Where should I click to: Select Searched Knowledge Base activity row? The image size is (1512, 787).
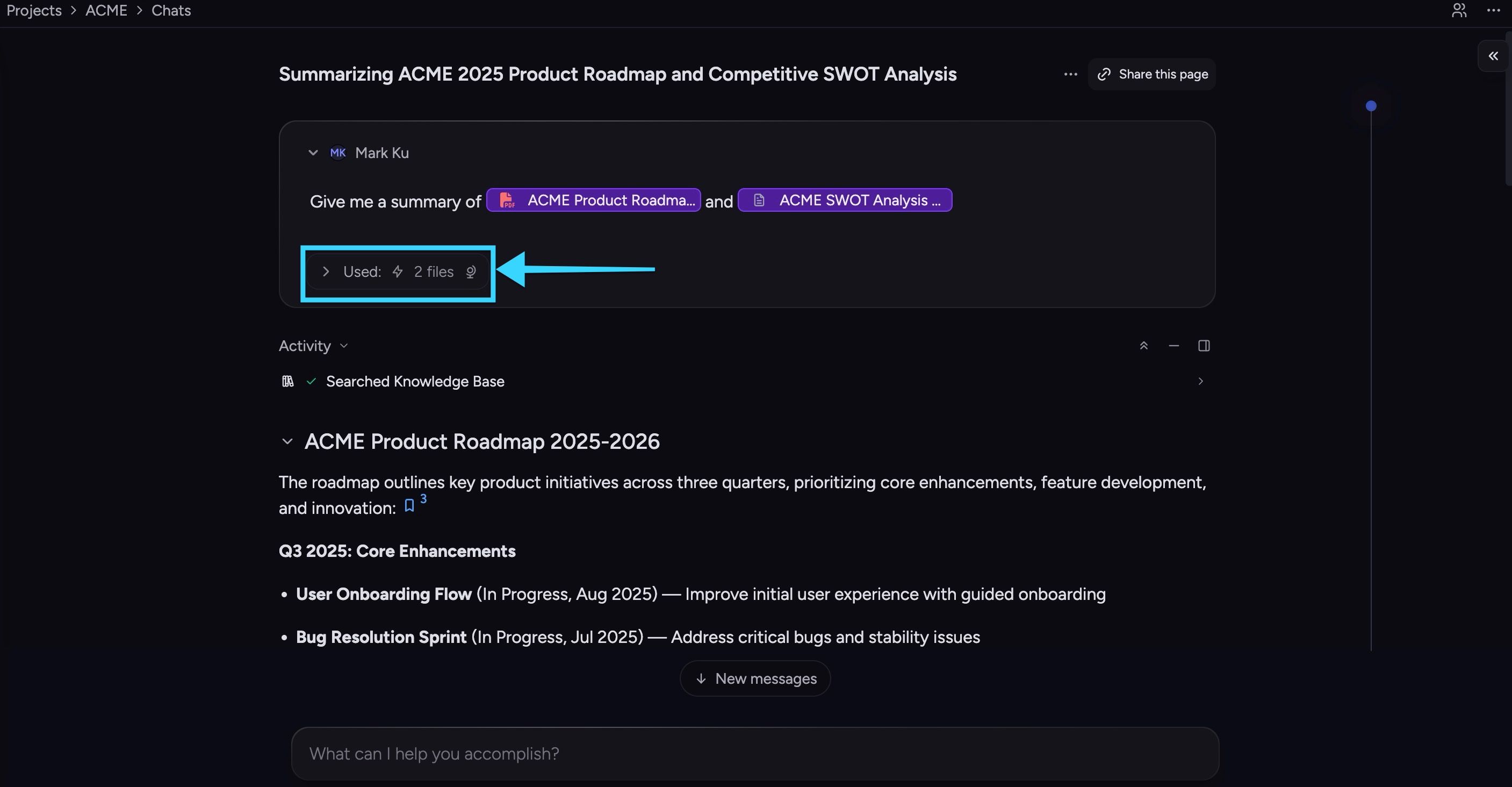[x=747, y=382]
